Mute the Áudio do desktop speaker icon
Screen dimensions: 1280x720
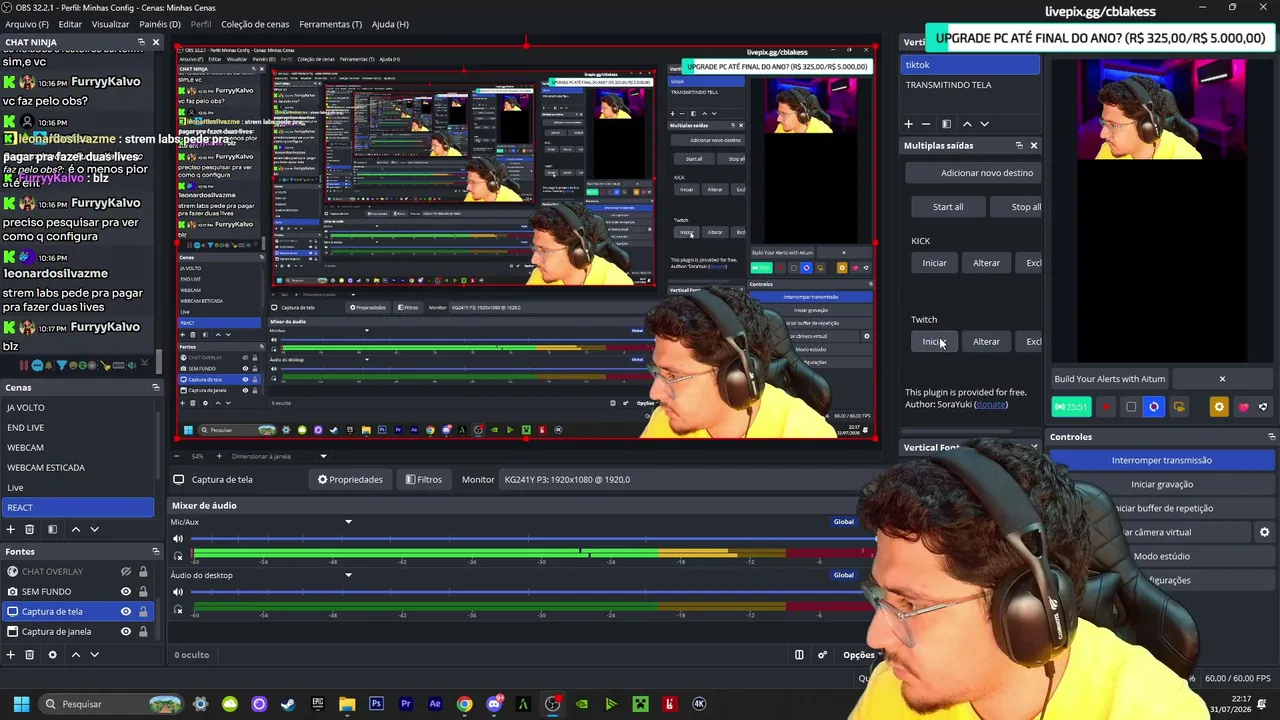pos(178,593)
